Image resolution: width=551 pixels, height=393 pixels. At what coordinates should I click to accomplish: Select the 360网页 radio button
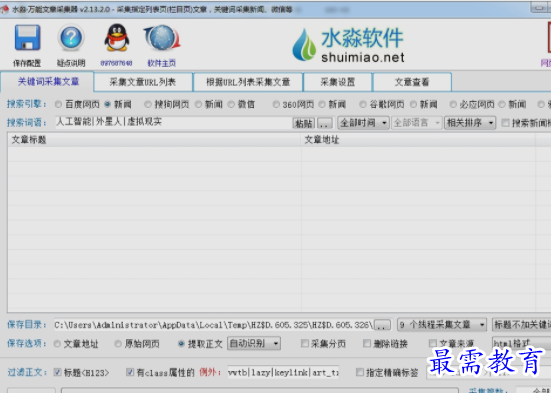(276, 104)
